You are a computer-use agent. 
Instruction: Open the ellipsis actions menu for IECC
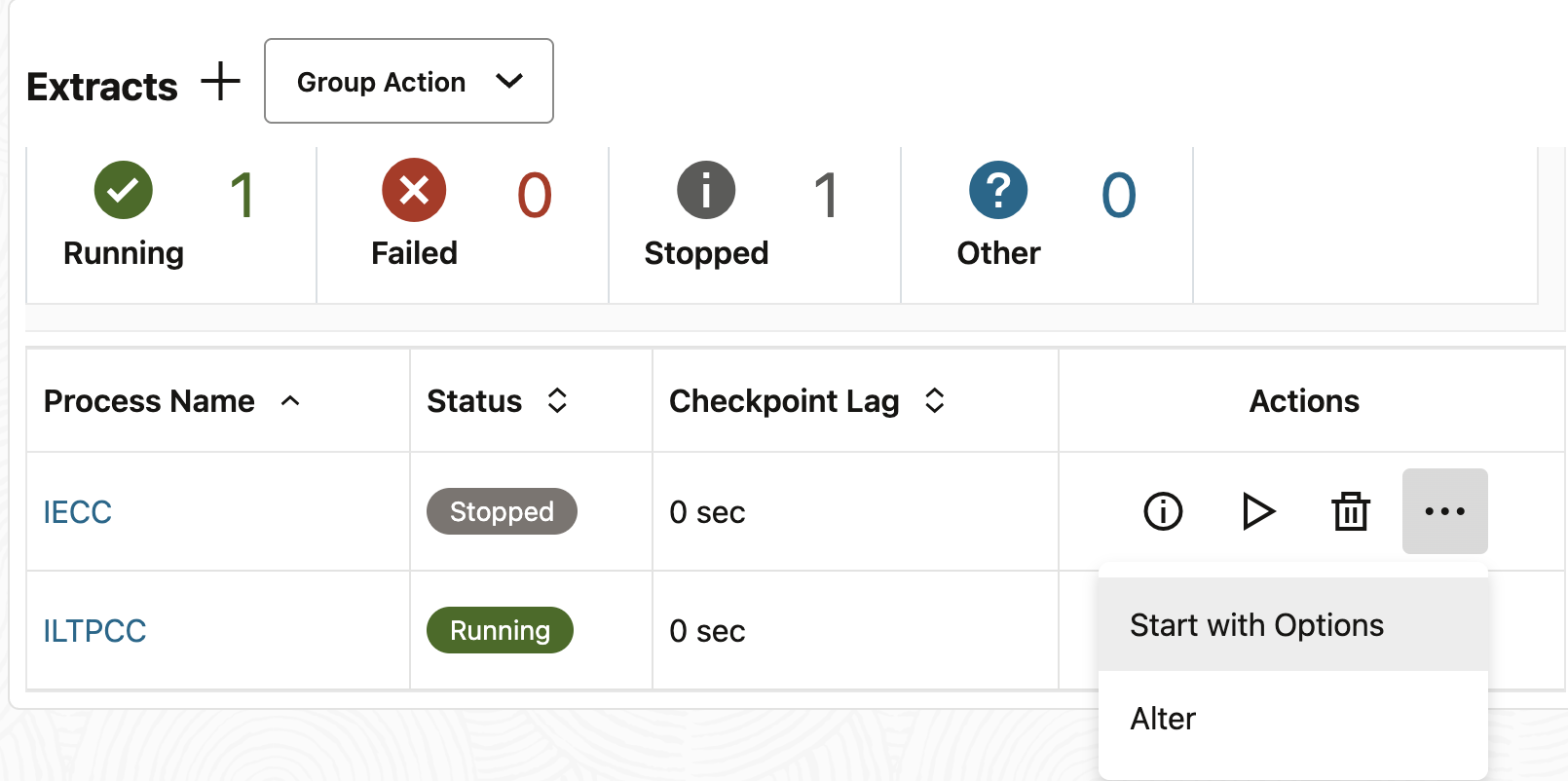[1444, 511]
